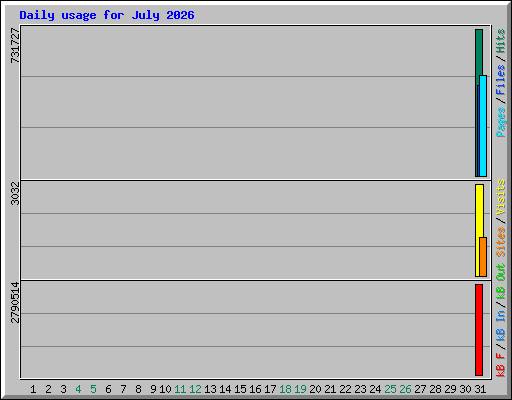
Task: Click day 19 on the x-axis
Action: [x=300, y=389]
